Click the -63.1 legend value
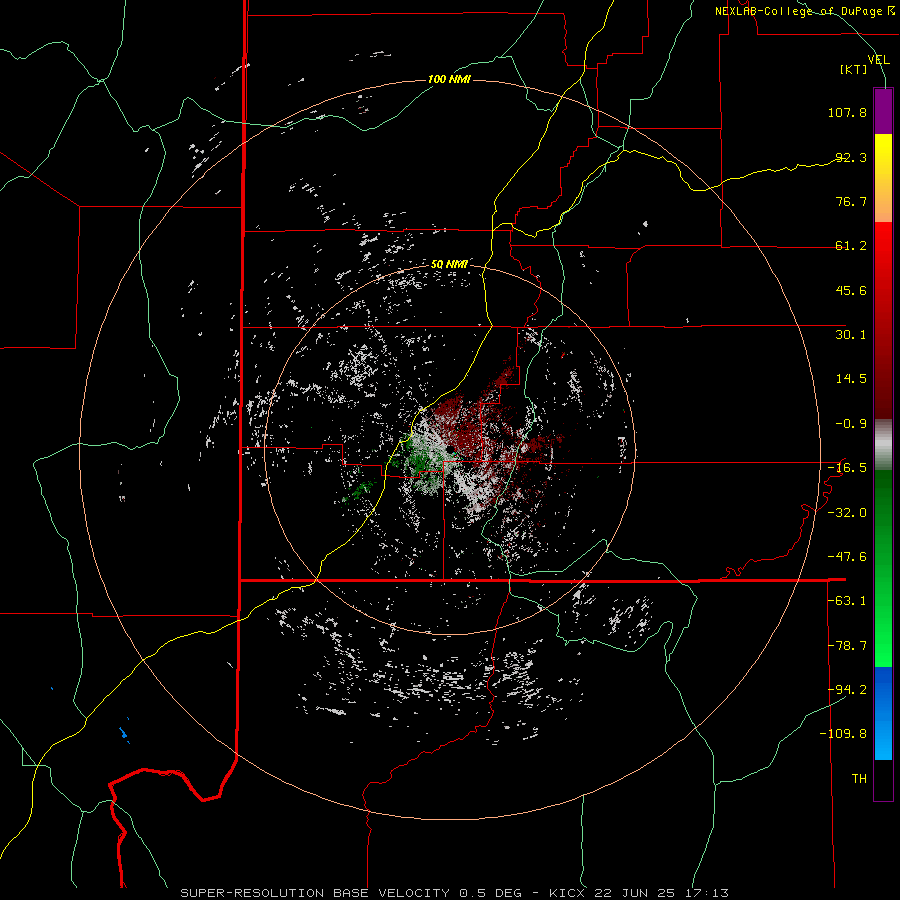The image size is (900, 900). (x=847, y=601)
